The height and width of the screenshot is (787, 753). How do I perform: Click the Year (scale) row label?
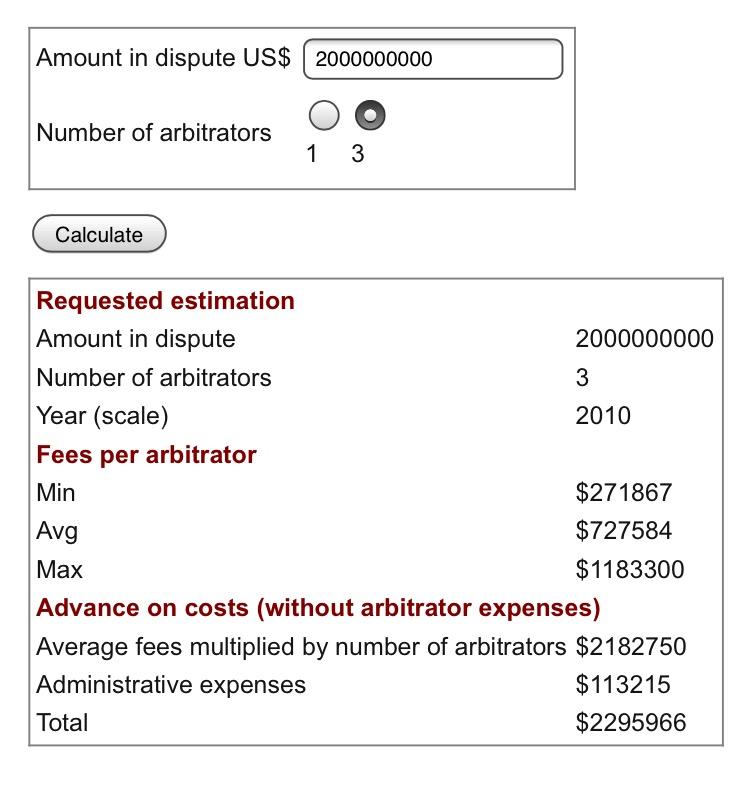click(102, 416)
